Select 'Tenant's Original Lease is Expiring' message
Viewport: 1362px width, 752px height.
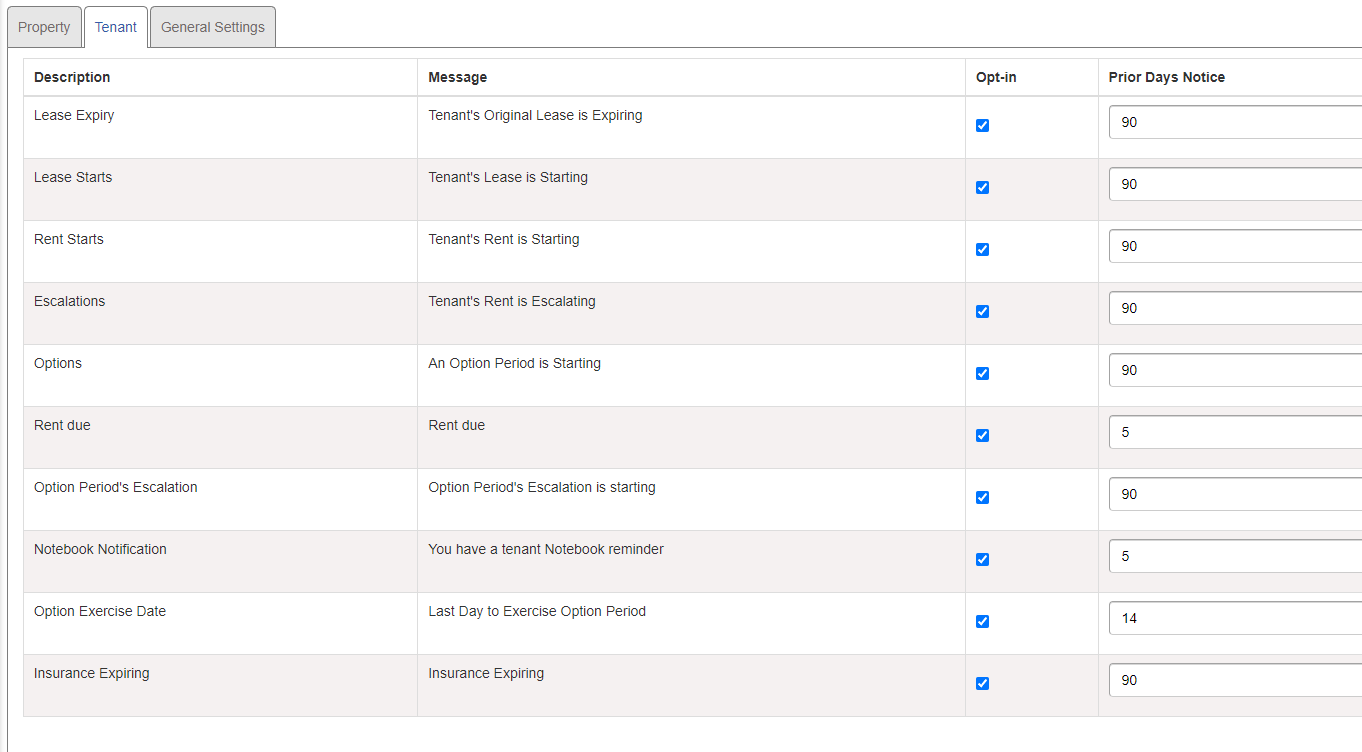pos(535,115)
